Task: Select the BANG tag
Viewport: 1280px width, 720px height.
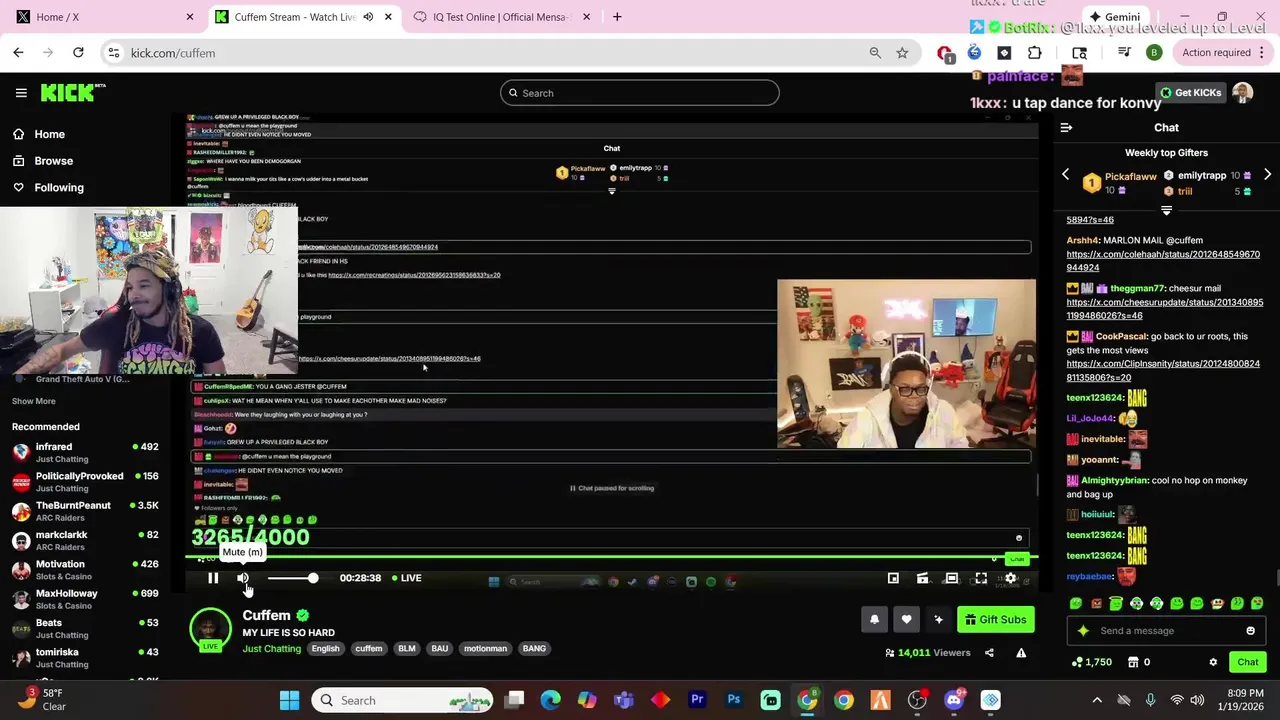Action: pyautogui.click(x=534, y=649)
